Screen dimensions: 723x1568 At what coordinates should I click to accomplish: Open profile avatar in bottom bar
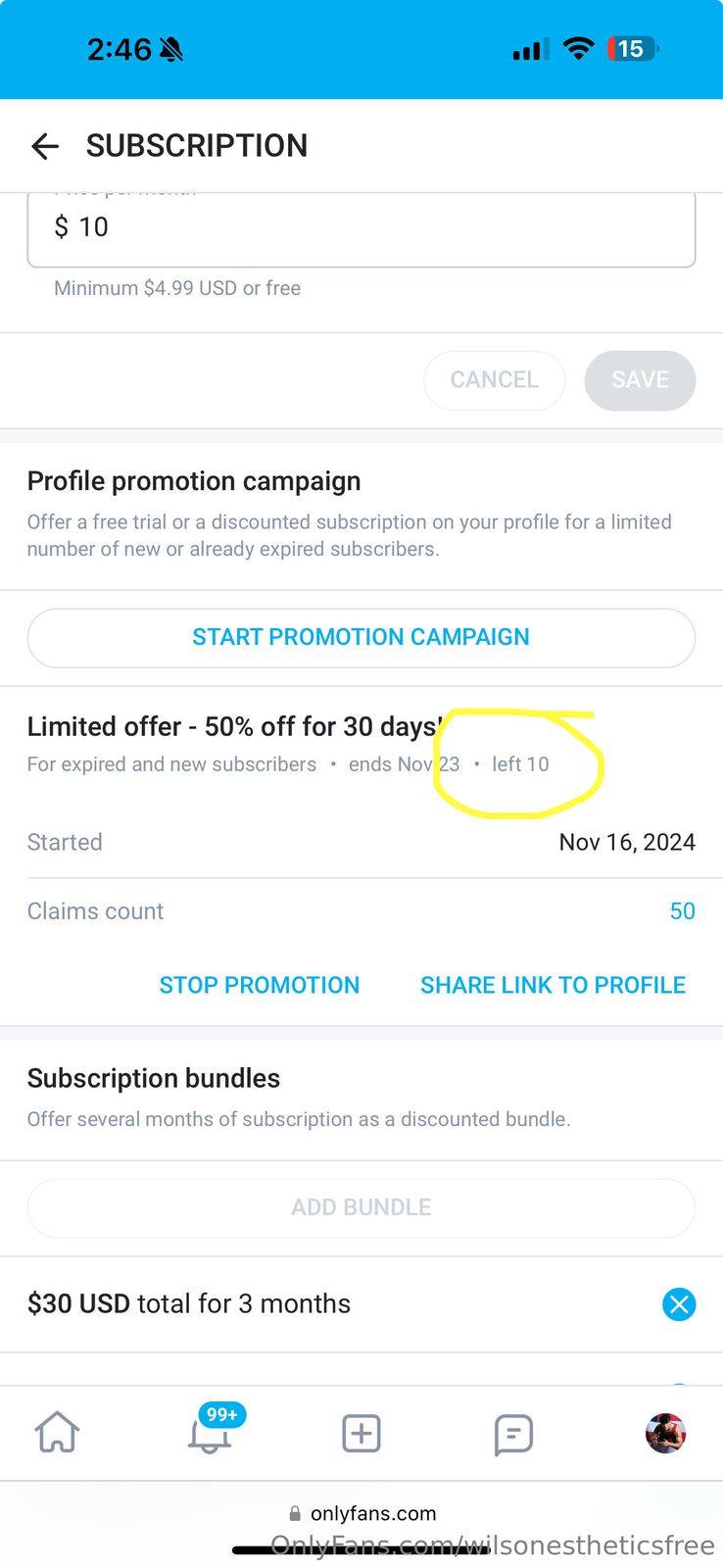665,1433
